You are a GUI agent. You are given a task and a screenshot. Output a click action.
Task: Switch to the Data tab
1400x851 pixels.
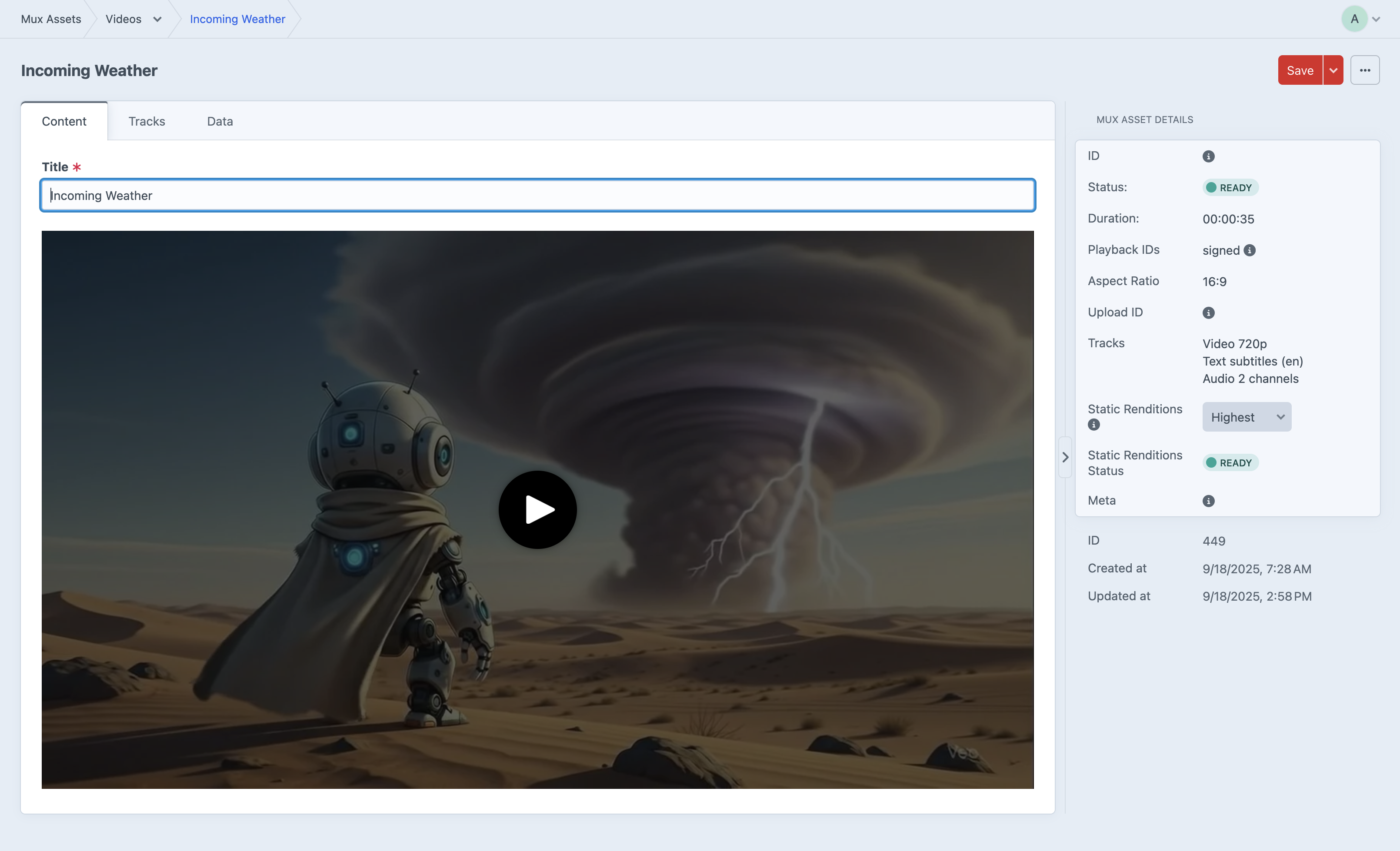click(220, 121)
